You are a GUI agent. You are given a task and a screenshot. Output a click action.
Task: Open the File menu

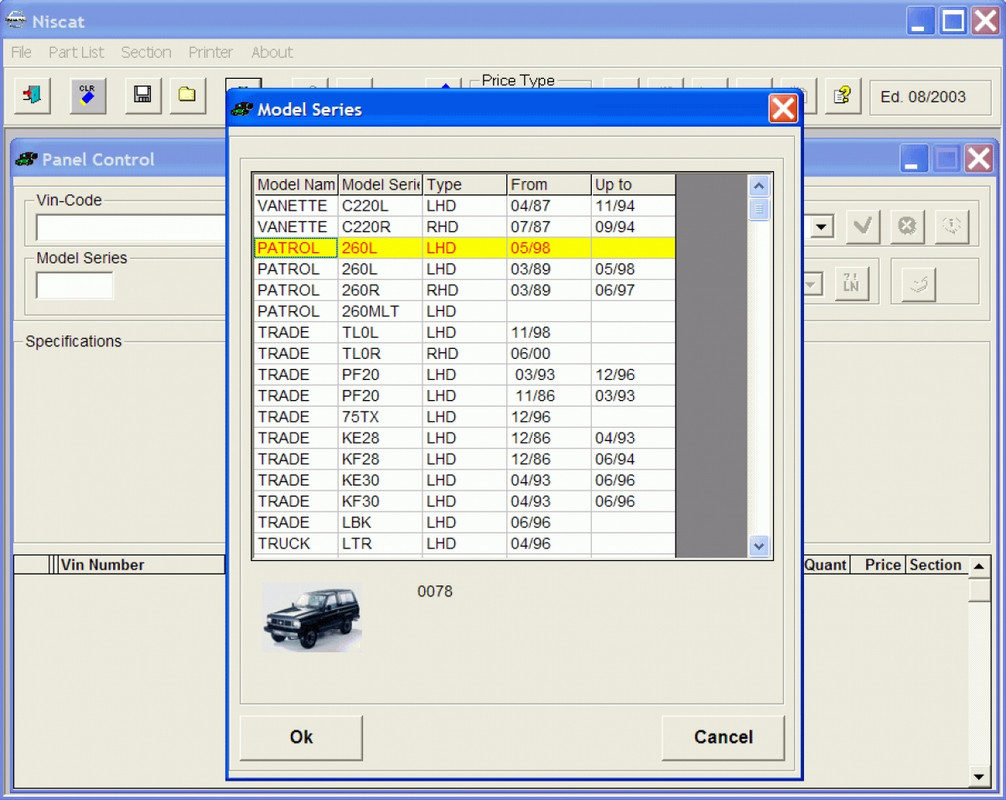tap(21, 52)
